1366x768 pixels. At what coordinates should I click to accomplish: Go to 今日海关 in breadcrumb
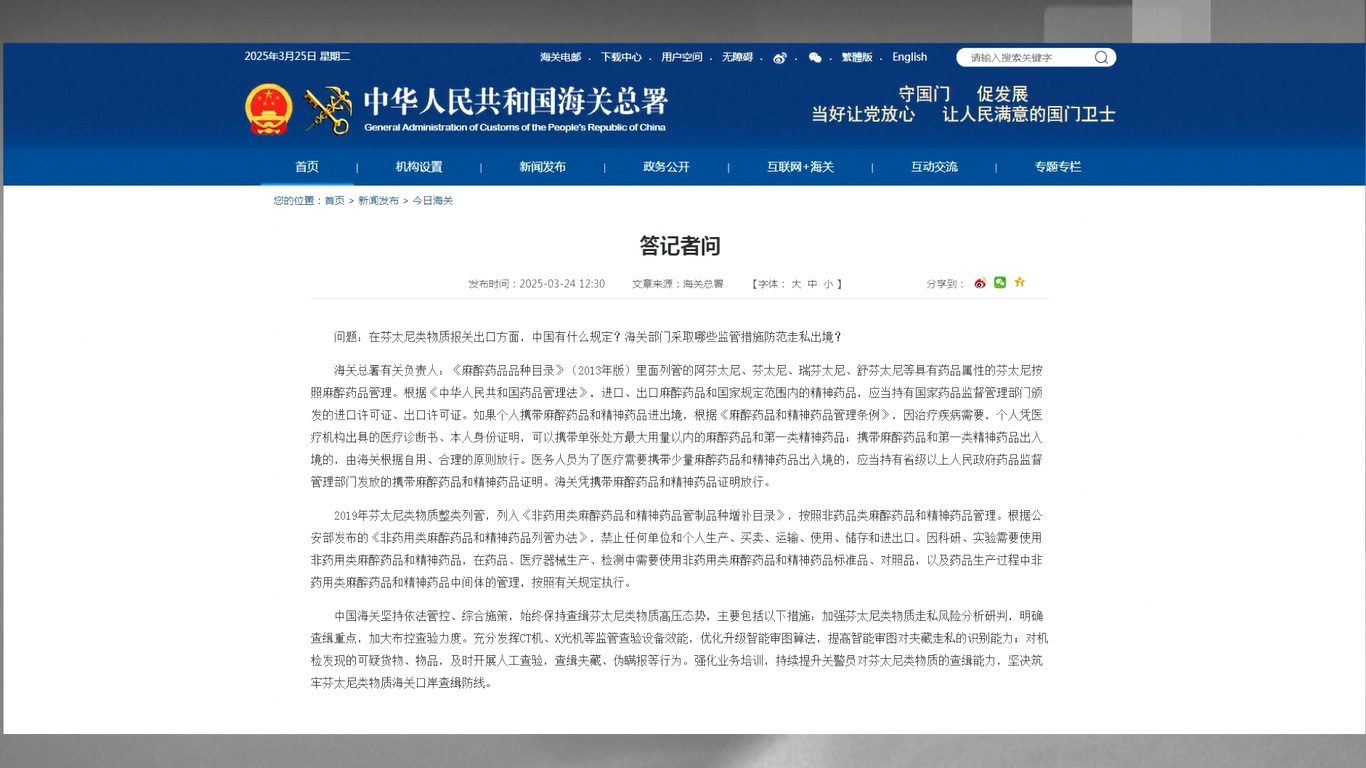(x=433, y=201)
